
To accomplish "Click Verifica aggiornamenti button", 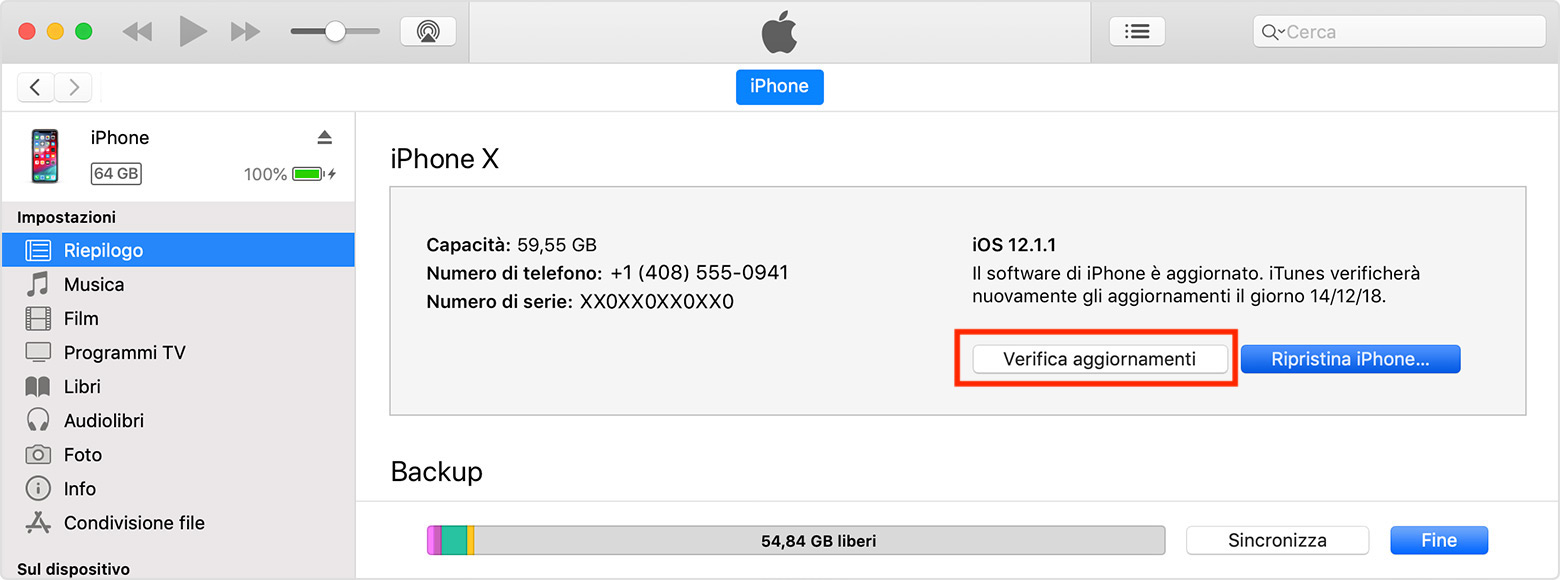I will coord(1099,360).
